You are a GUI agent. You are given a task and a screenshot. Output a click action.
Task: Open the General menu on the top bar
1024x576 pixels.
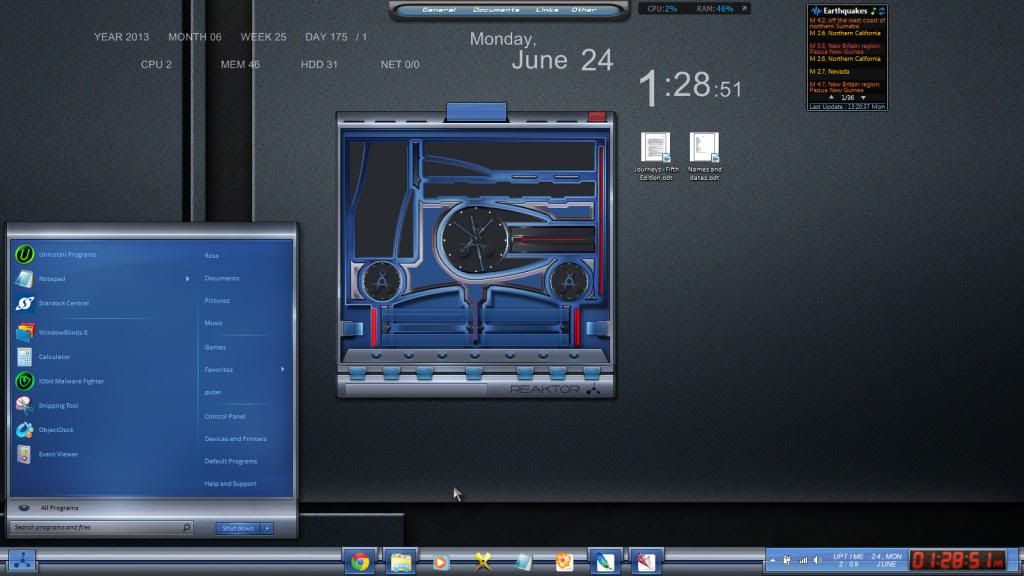click(439, 10)
